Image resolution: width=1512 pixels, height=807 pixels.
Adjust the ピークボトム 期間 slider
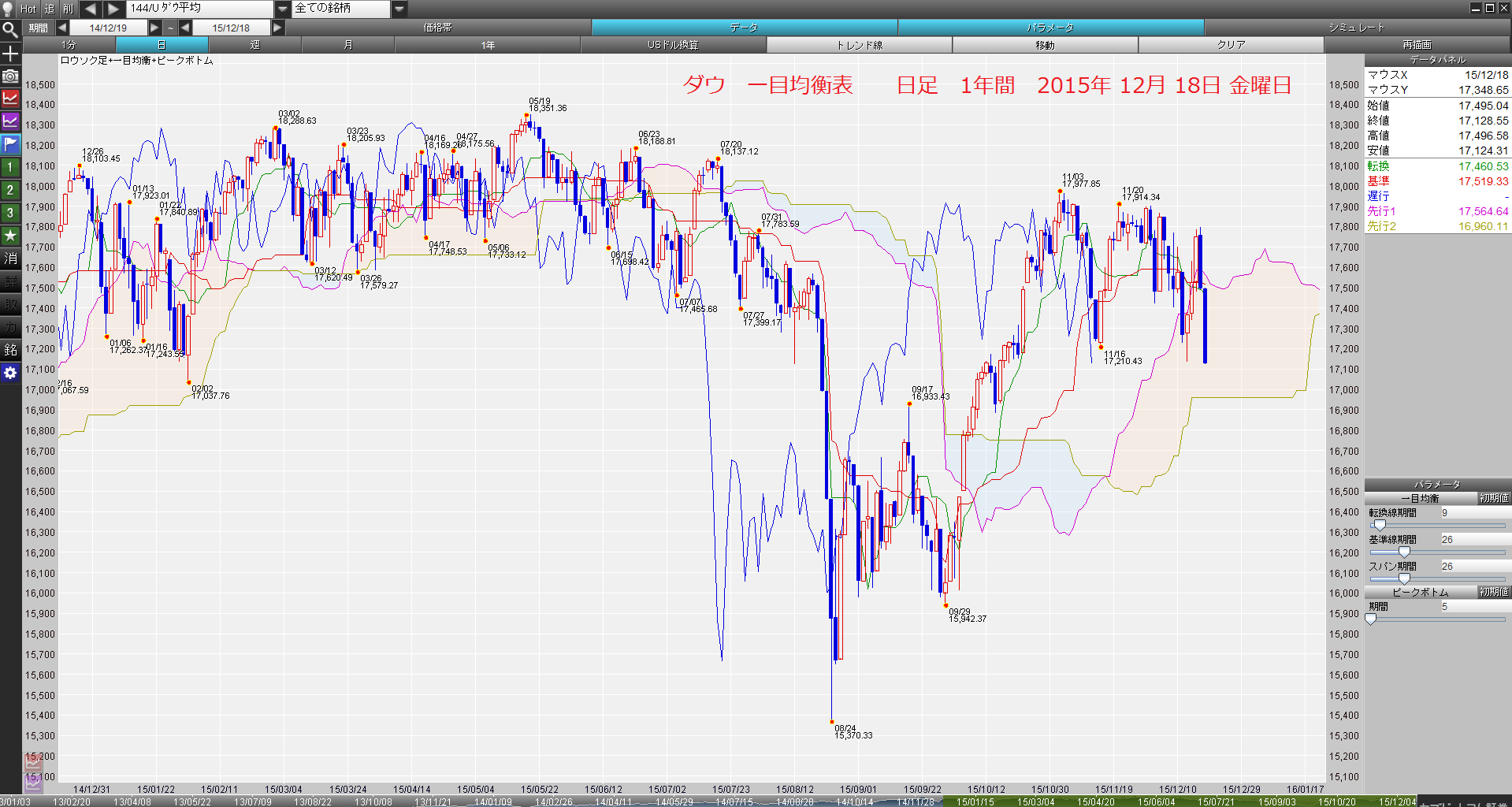[1371, 619]
